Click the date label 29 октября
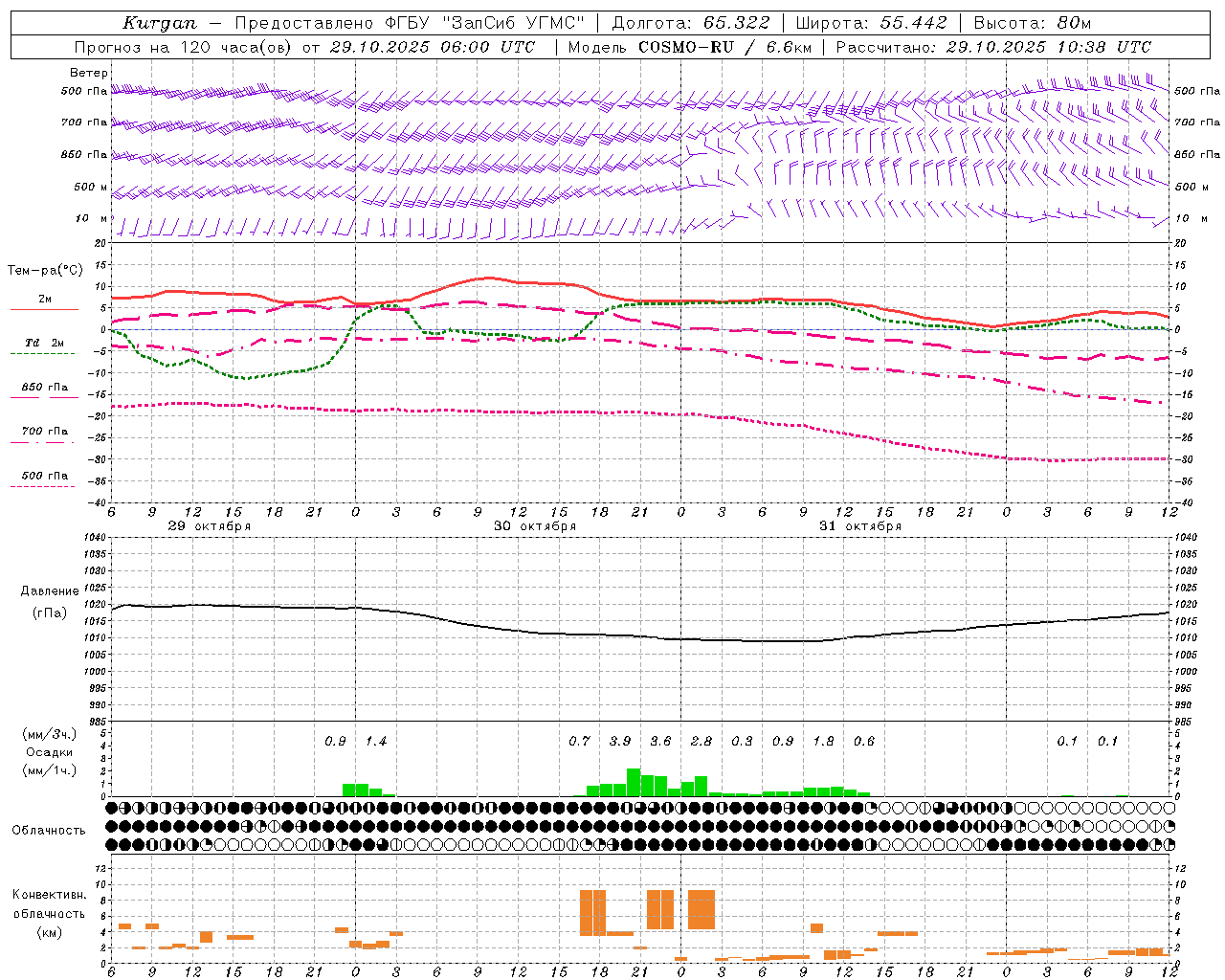This screenshot has width=1225, height=980. tap(210, 526)
